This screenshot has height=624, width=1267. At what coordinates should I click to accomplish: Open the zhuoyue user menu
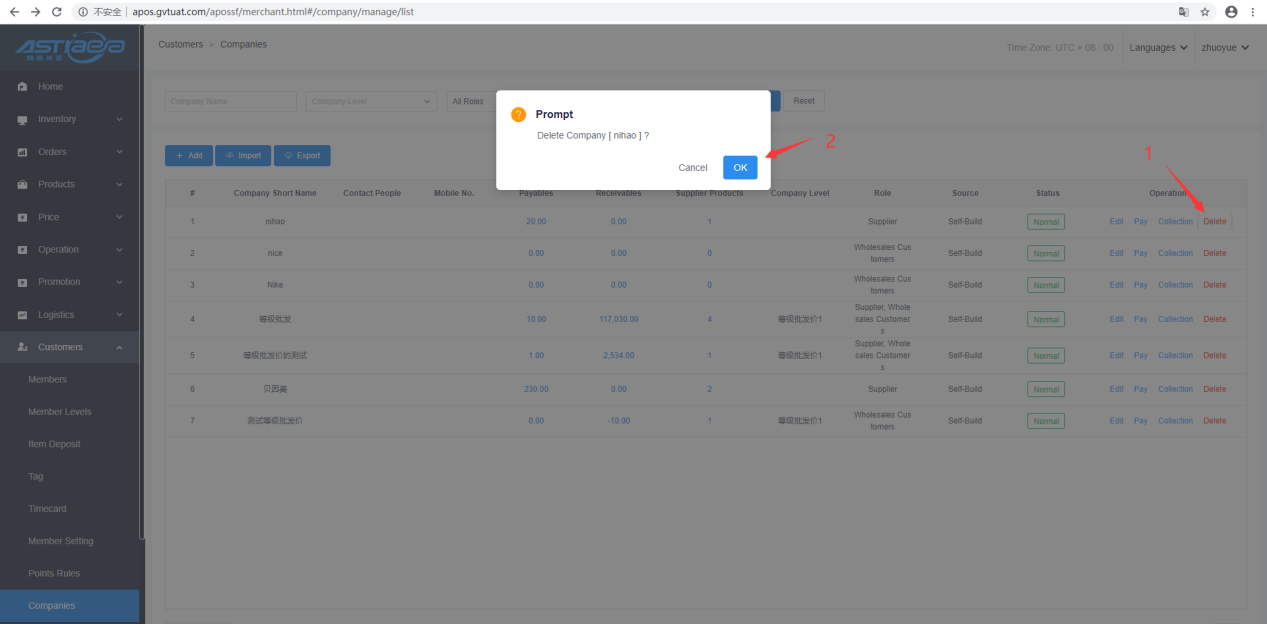click(1225, 47)
